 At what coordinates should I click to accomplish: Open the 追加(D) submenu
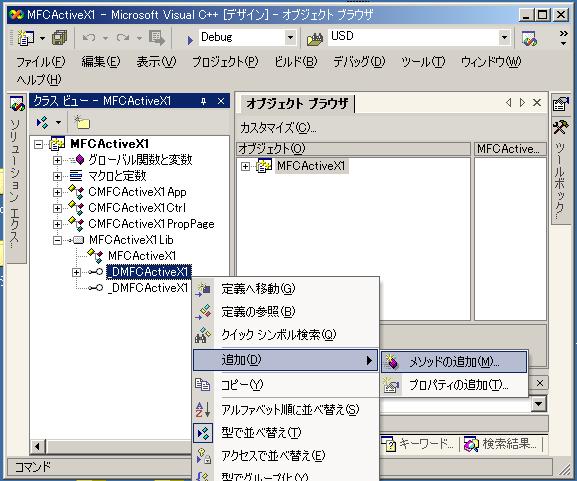[x=286, y=360]
